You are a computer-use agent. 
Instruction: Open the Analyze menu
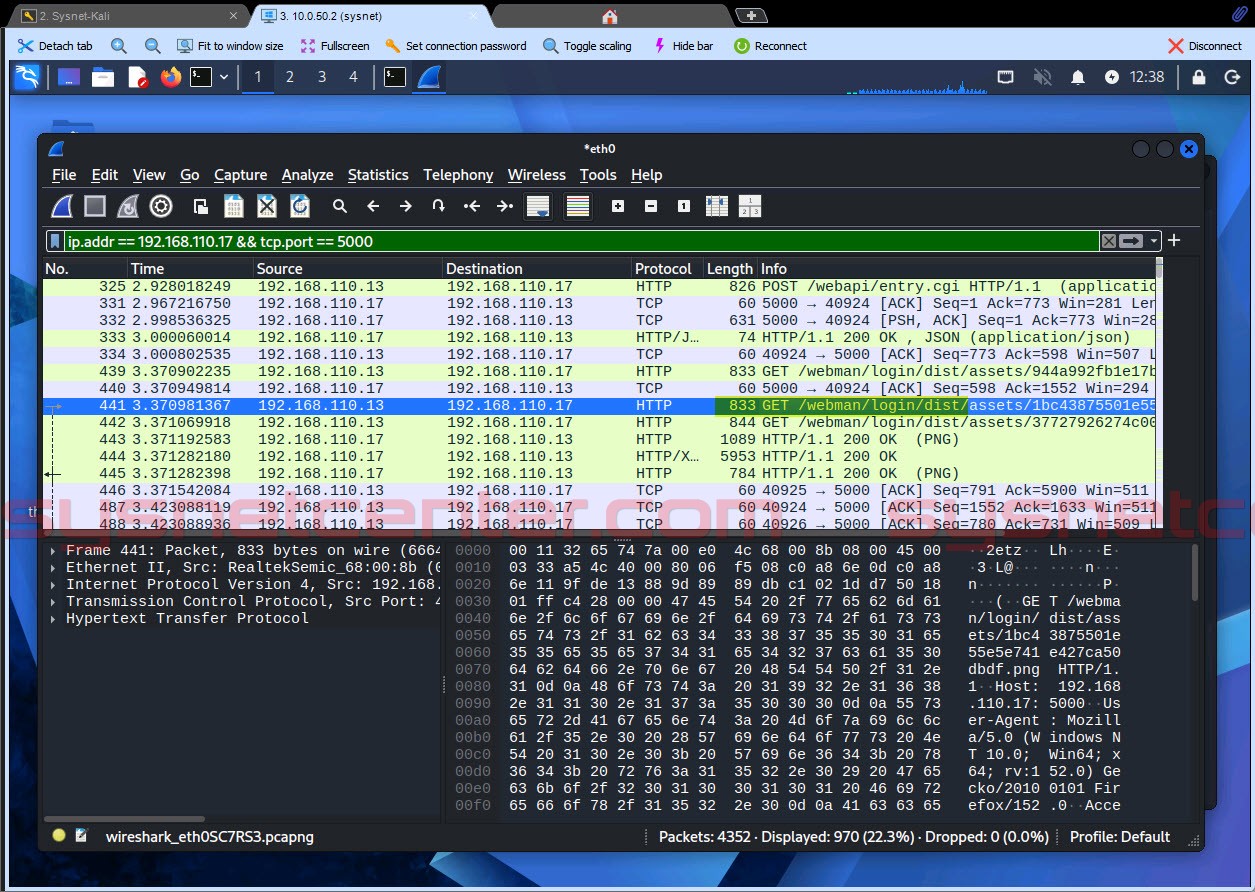[307, 175]
